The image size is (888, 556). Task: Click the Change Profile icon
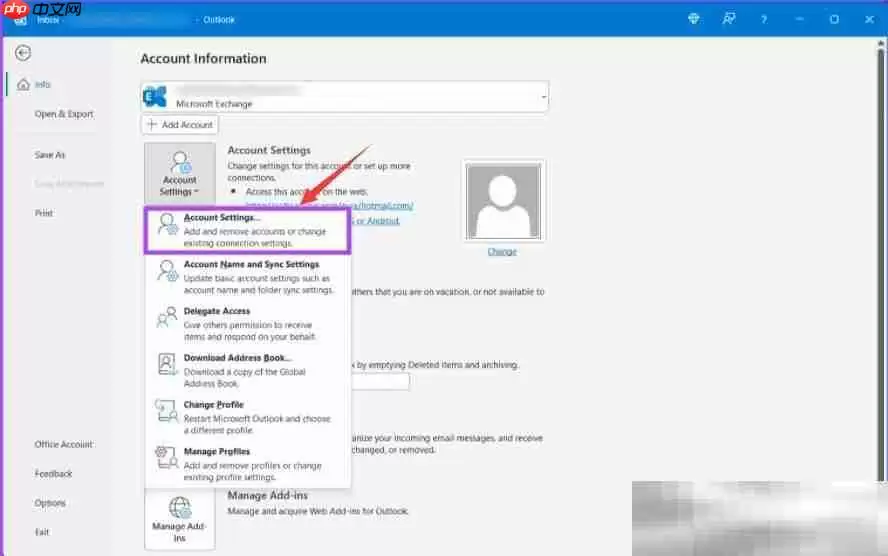click(x=167, y=411)
